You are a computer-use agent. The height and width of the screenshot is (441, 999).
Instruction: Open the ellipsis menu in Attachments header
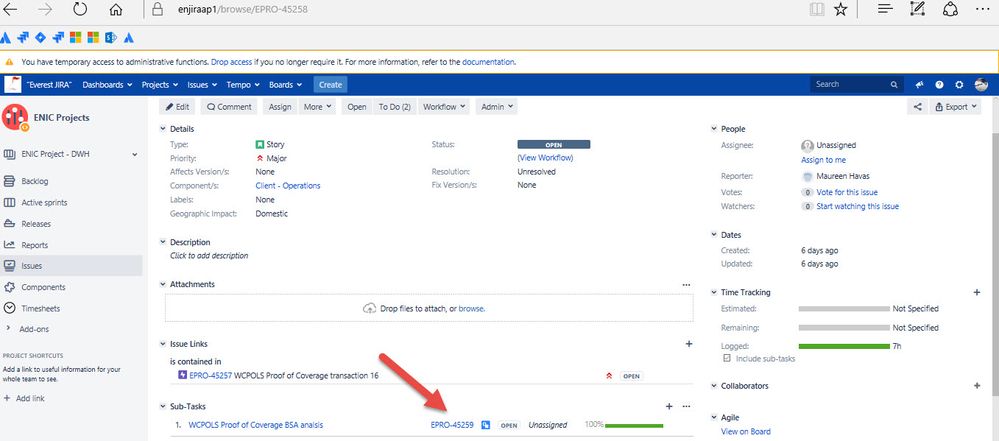pos(686,285)
